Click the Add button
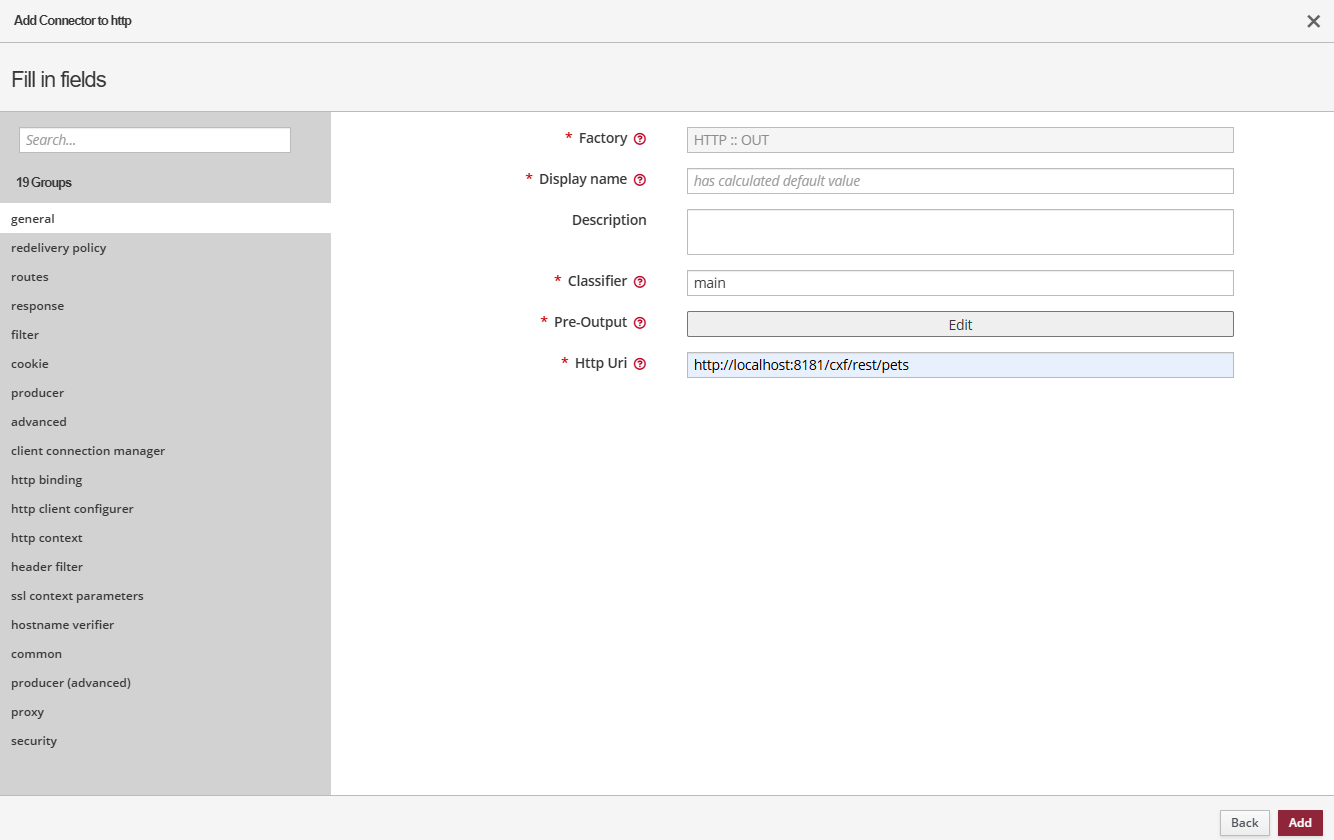Image resolution: width=1334 pixels, height=840 pixels. tap(1299, 822)
